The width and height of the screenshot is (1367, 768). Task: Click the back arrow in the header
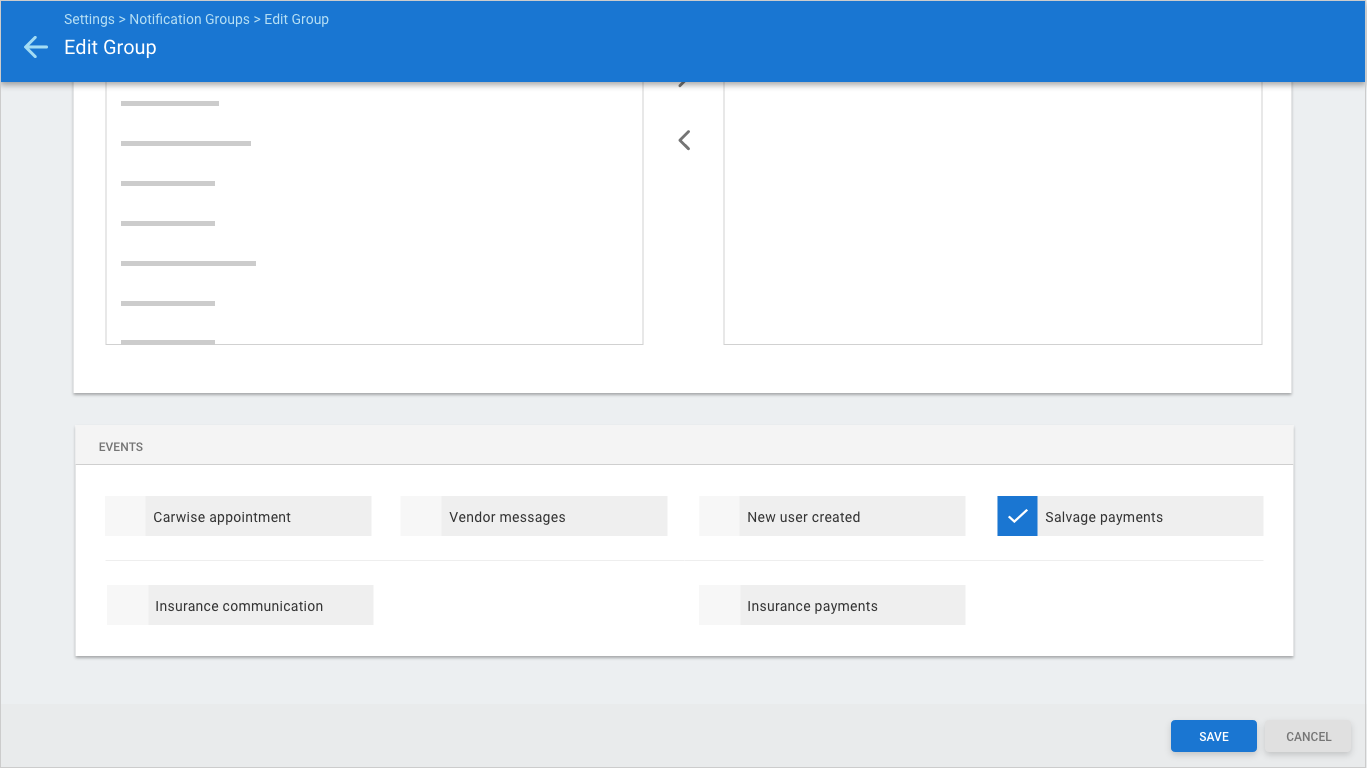36,47
